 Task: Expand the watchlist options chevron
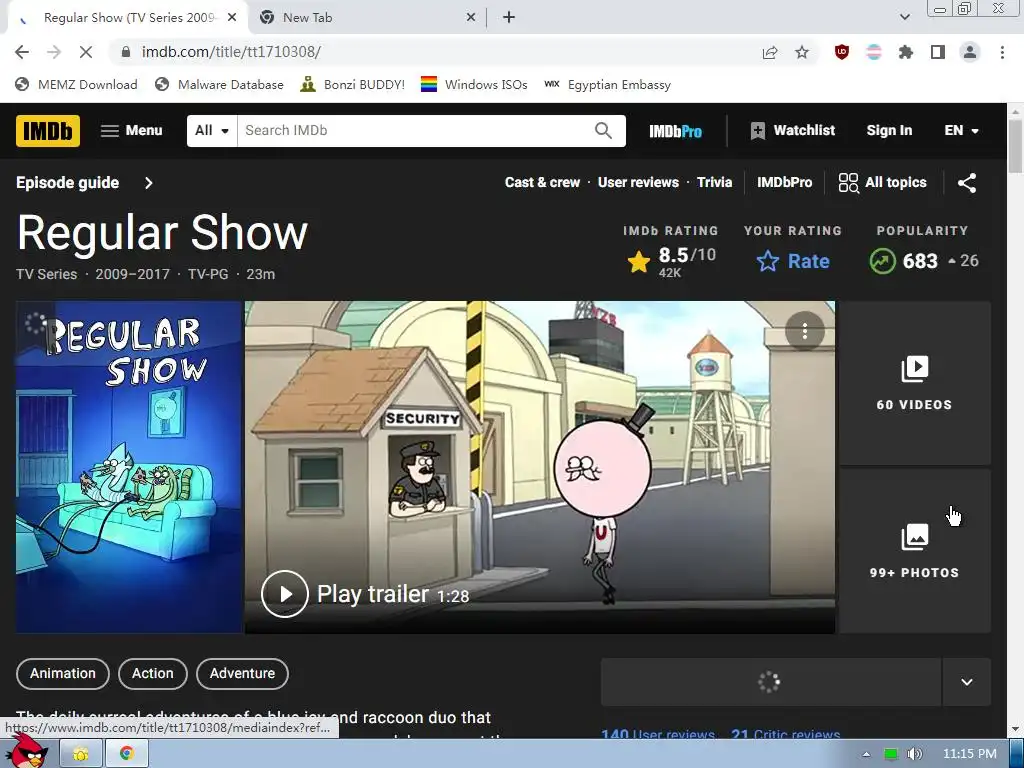click(x=967, y=682)
